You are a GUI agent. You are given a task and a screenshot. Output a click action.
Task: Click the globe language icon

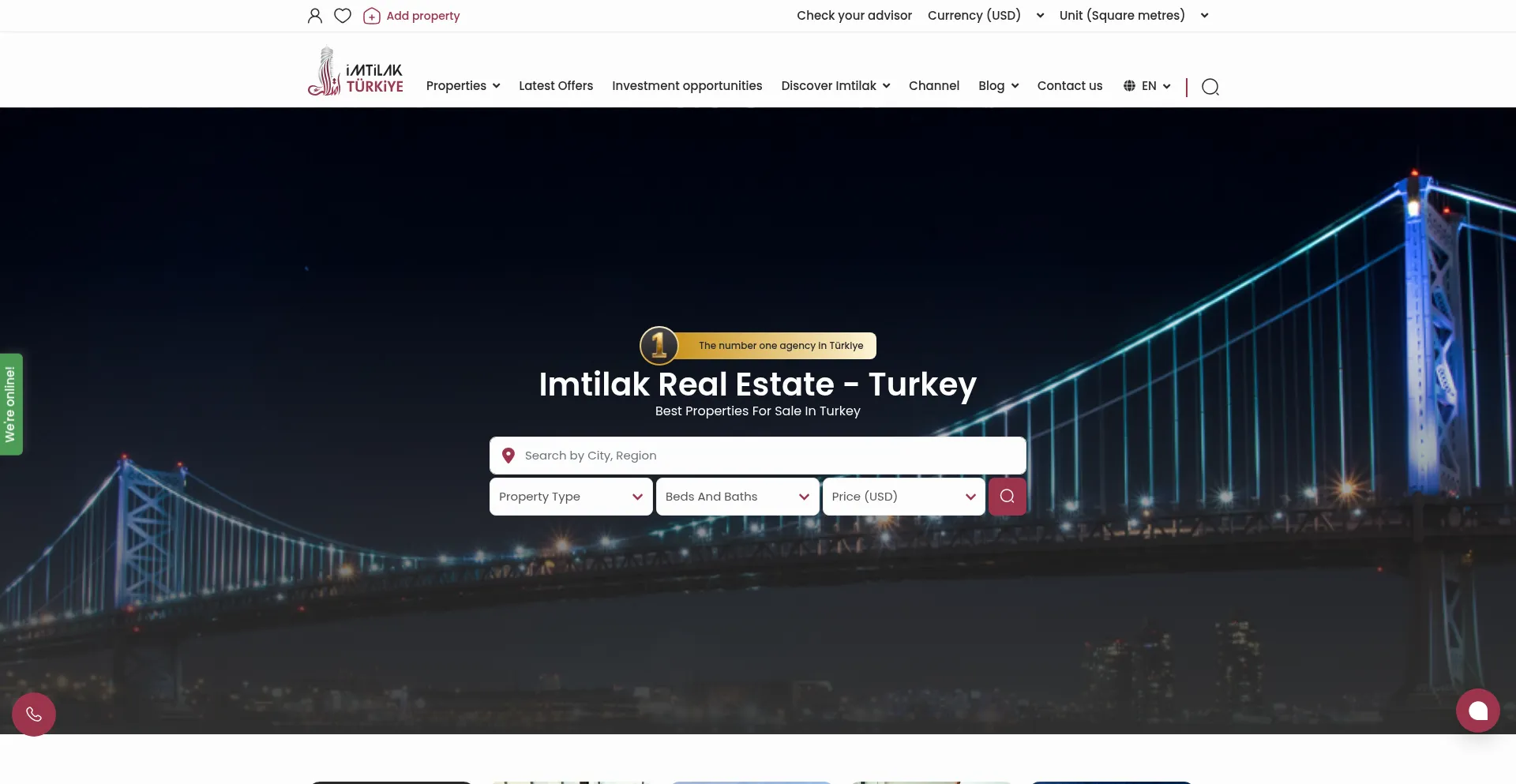coord(1130,86)
